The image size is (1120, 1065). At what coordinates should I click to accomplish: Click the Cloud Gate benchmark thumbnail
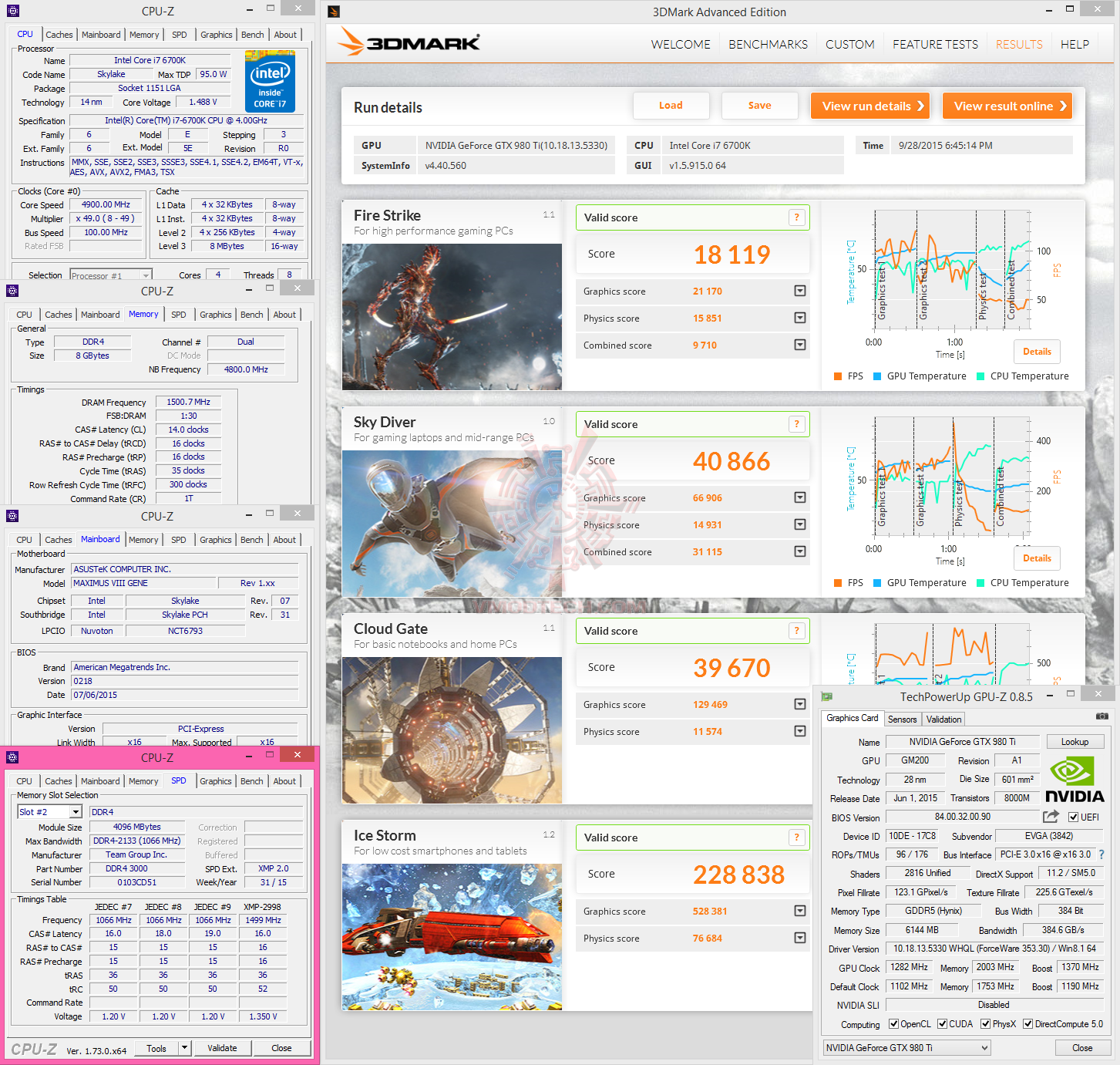(452, 730)
